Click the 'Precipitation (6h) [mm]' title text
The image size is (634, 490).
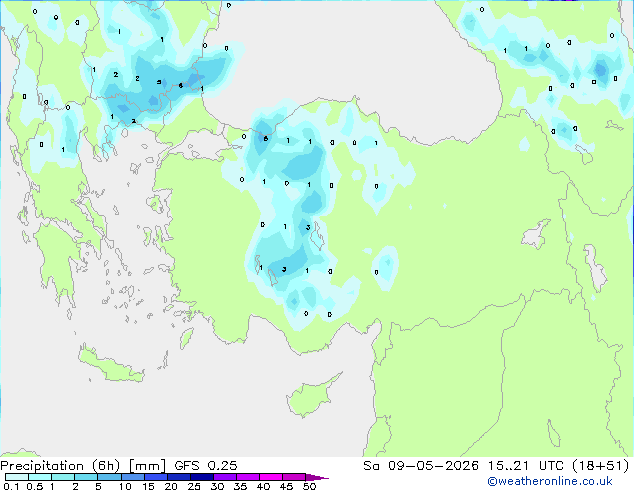83,466
